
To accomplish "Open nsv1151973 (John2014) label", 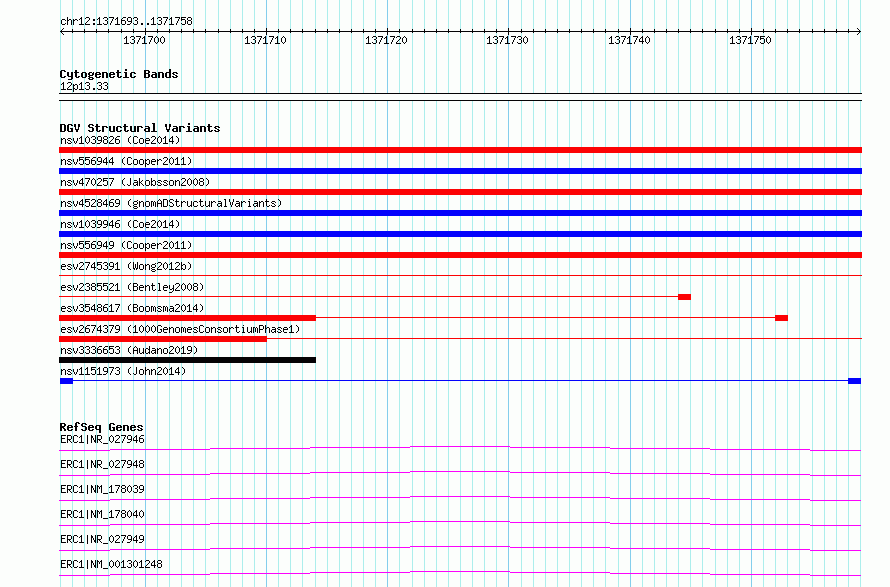I will (x=123, y=371).
